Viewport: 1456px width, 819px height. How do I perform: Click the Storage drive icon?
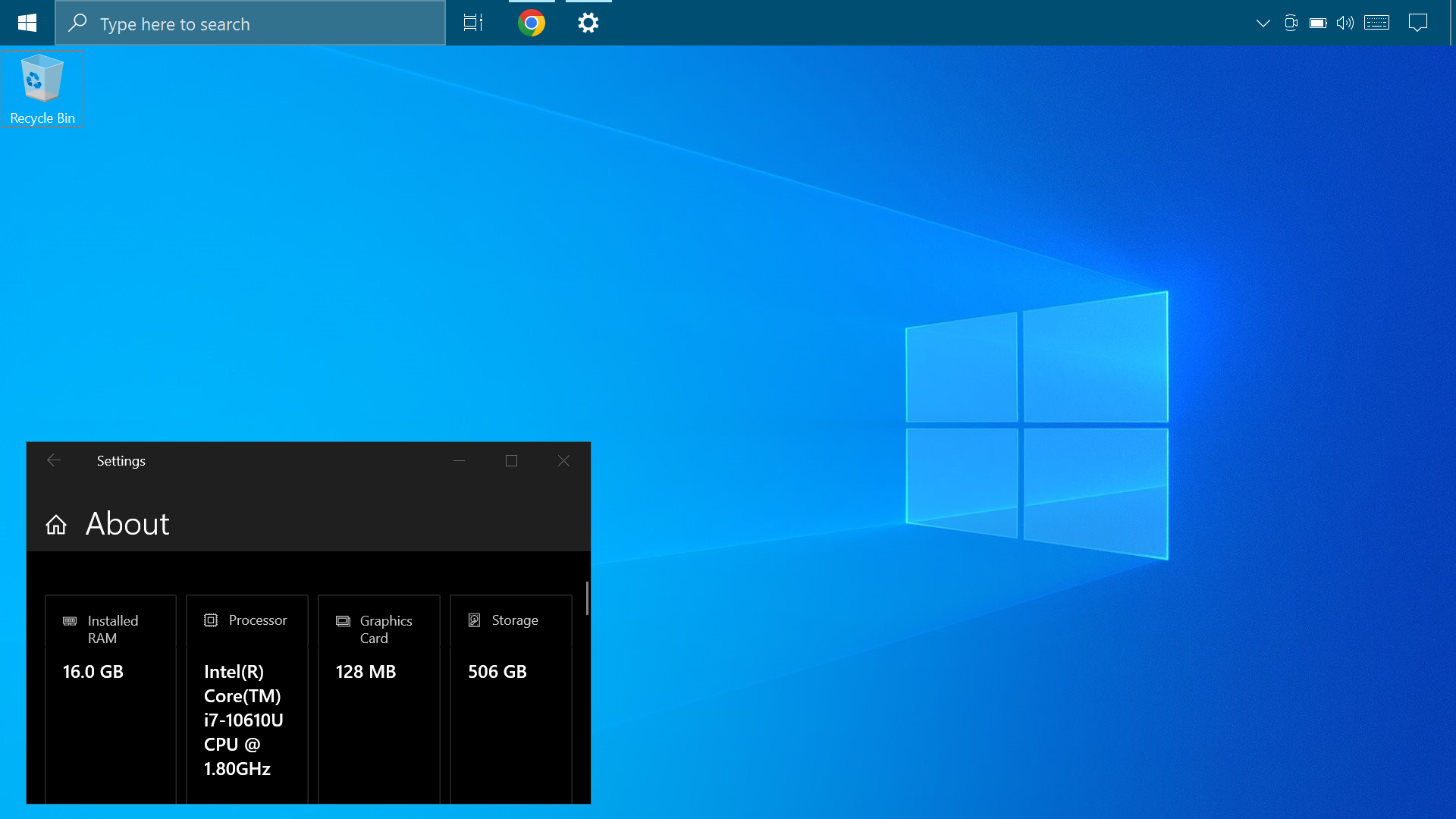[475, 620]
